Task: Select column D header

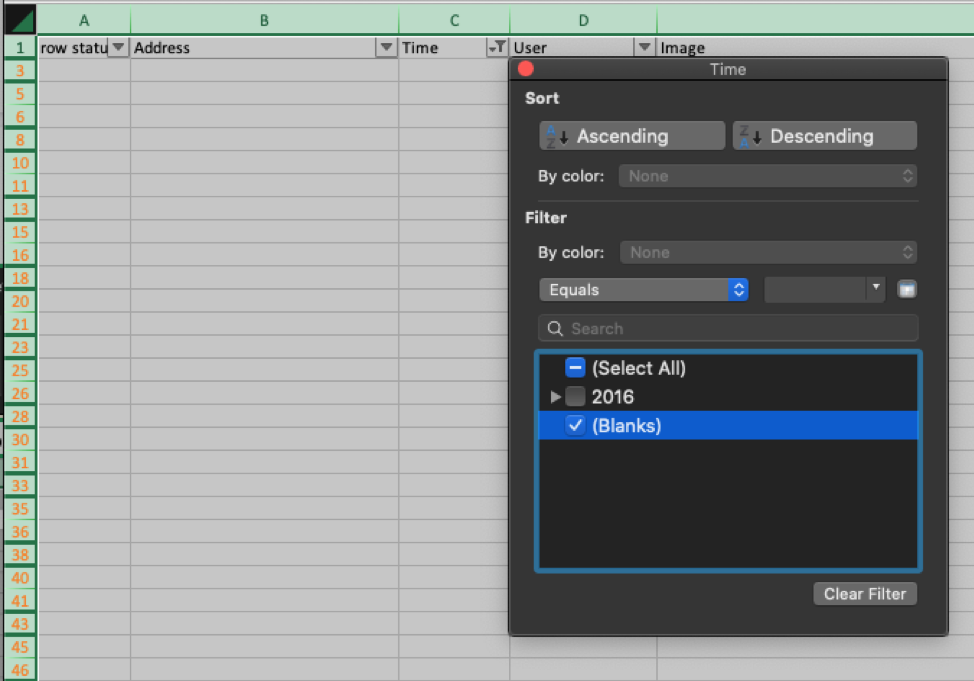Action: tap(583, 21)
